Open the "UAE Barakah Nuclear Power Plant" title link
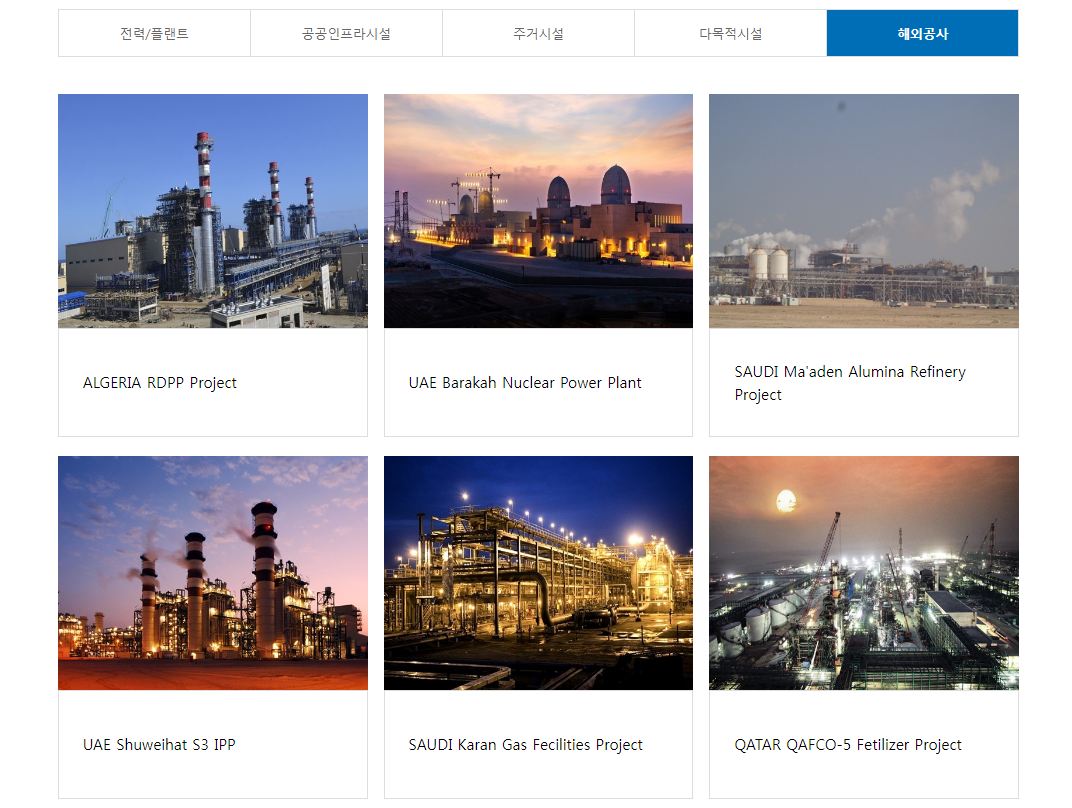Screen dimensions: 1072x808 click(x=525, y=383)
